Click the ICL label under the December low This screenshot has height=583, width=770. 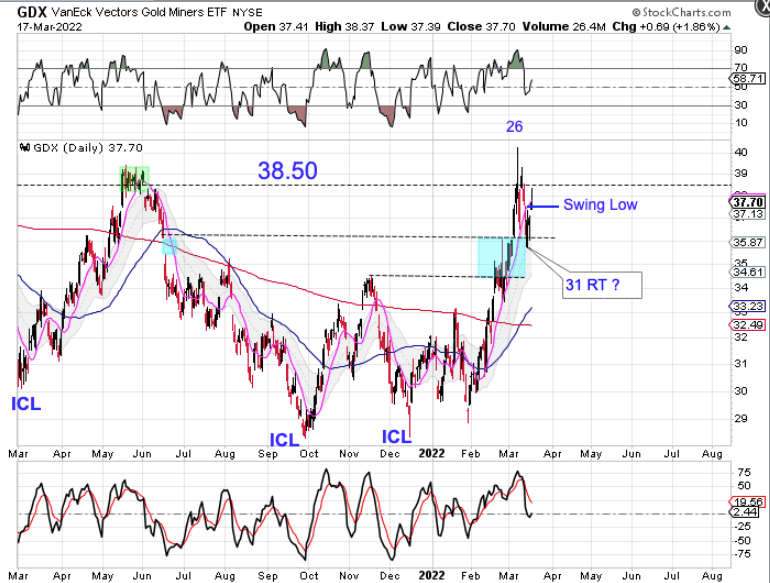(397, 436)
